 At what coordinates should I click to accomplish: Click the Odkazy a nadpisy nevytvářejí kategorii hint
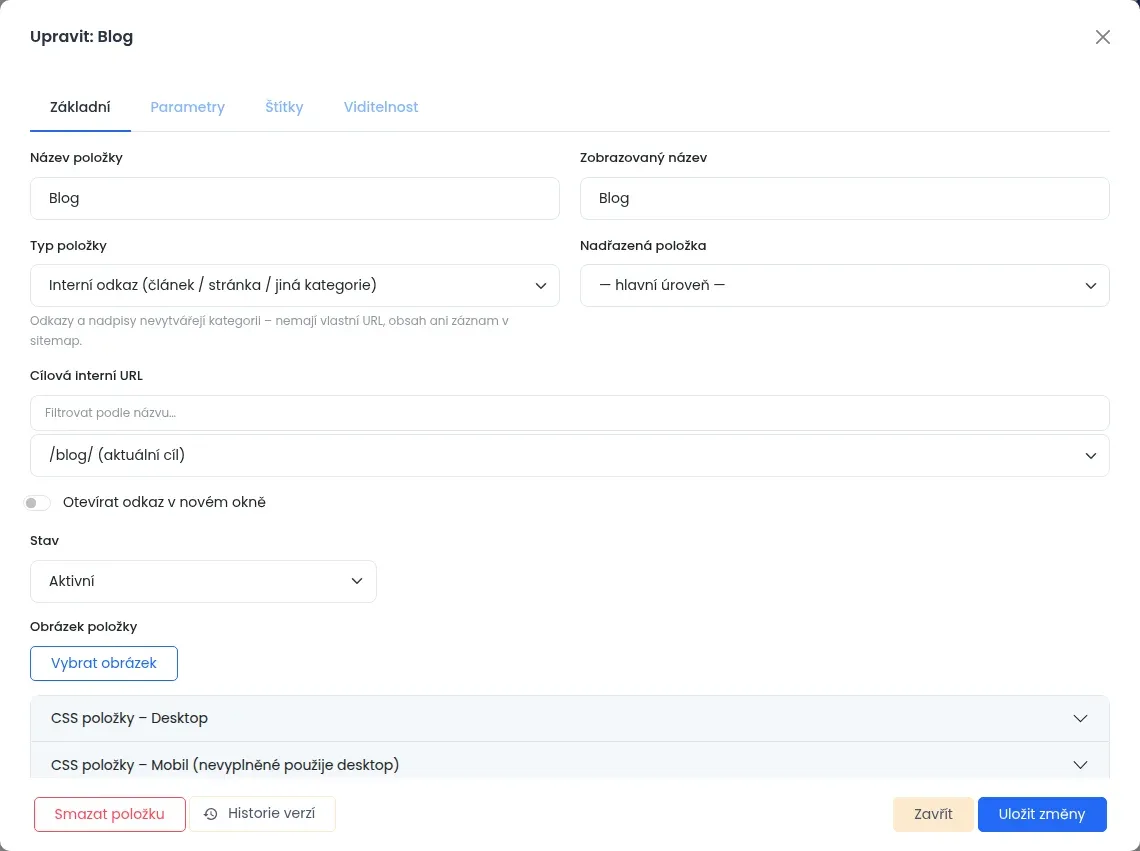click(x=269, y=330)
